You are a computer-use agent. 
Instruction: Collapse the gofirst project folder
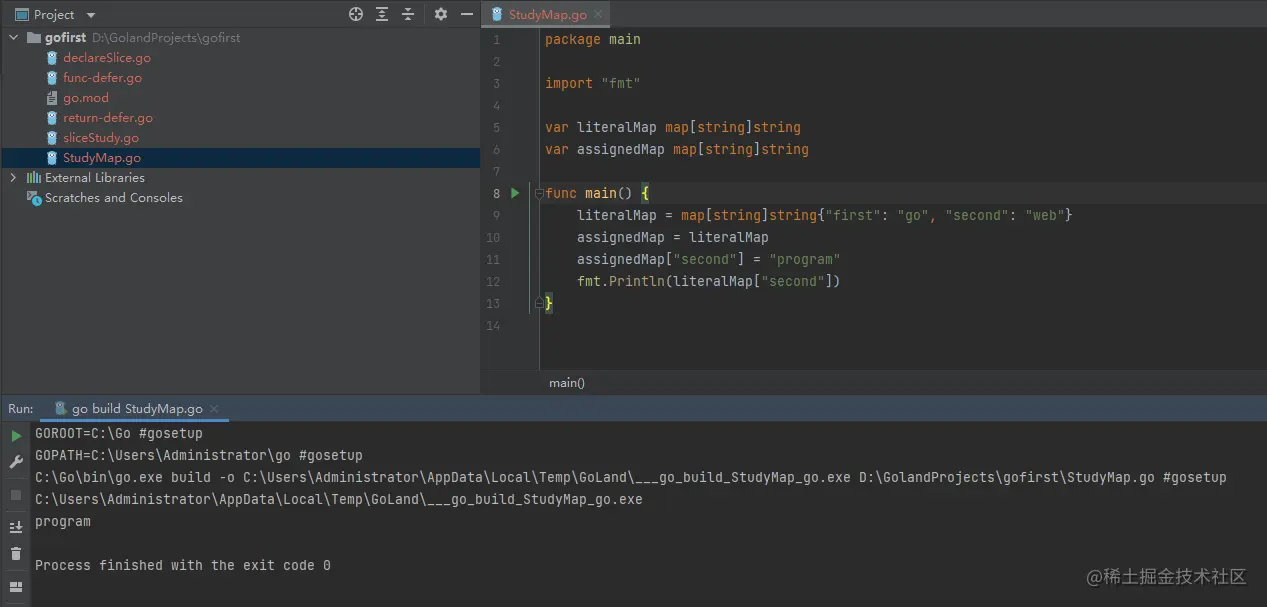(x=14, y=38)
